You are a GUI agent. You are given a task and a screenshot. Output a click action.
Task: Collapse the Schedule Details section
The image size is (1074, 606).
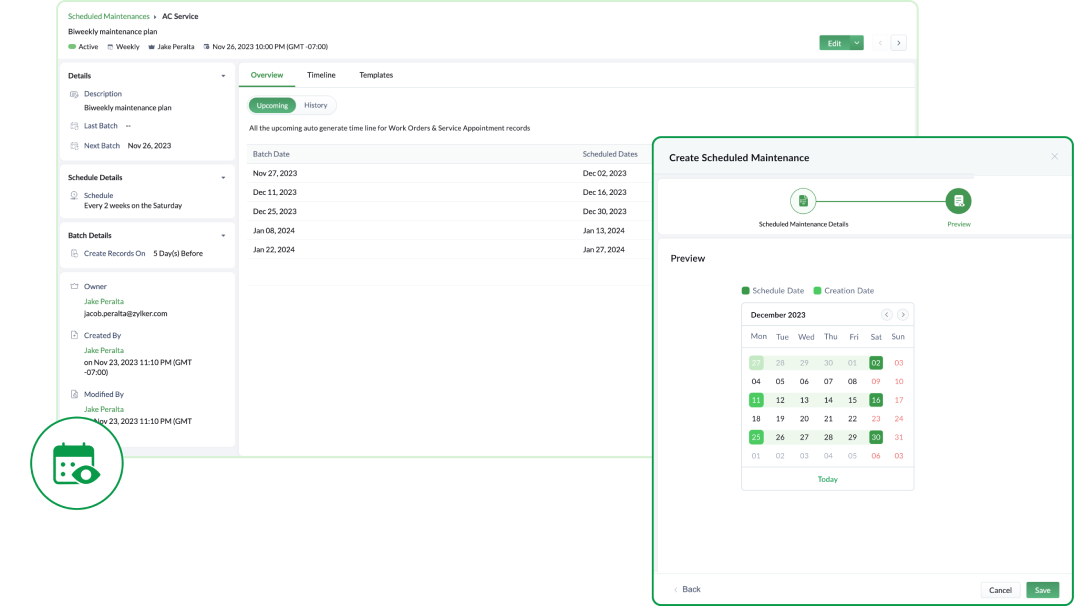coord(223,177)
